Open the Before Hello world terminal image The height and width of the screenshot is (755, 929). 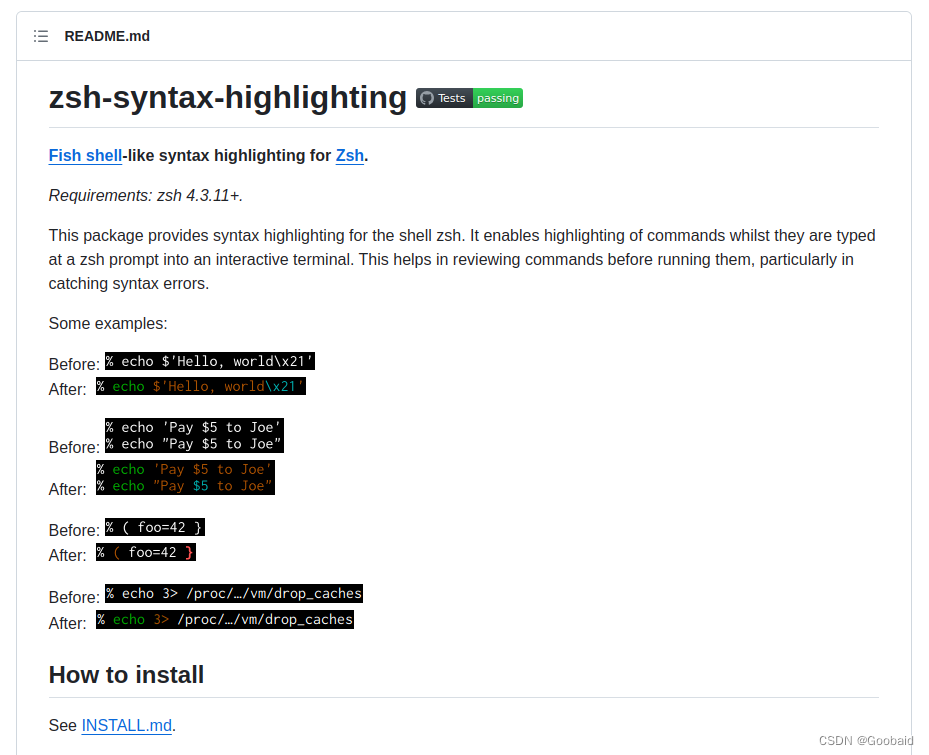[x=210, y=361]
